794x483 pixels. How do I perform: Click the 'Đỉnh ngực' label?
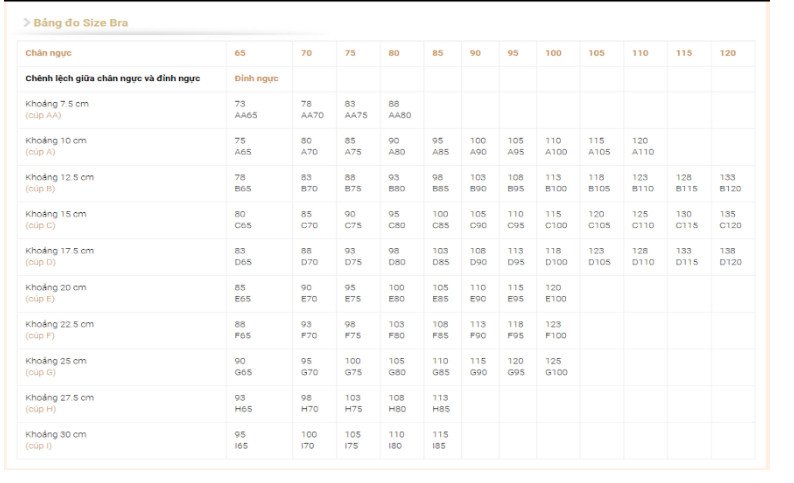click(256, 78)
